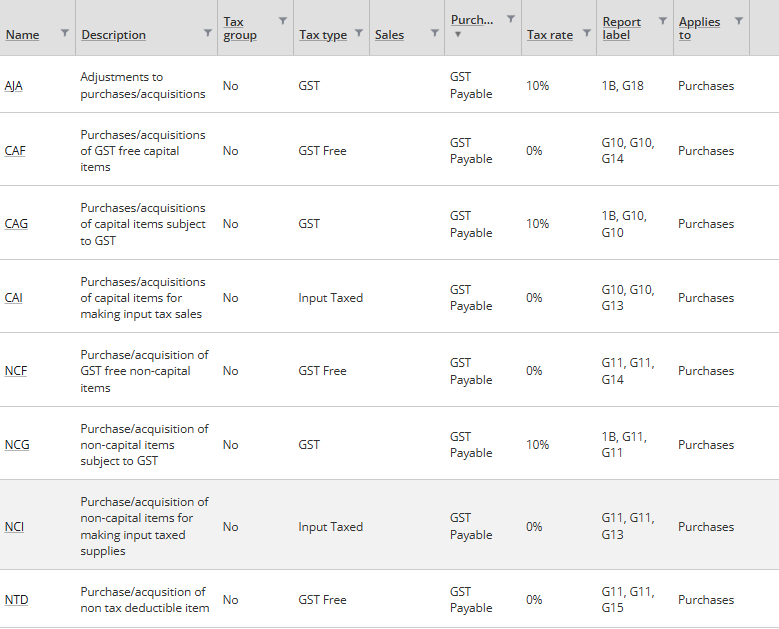779x629 pixels.
Task: Toggle sort arrow under Purchases header
Action: (x=458, y=34)
